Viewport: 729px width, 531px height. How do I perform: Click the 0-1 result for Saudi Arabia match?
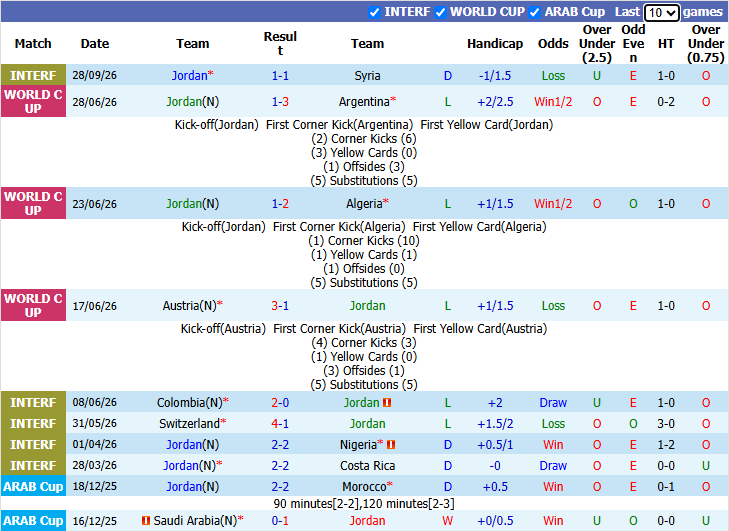coord(280,521)
